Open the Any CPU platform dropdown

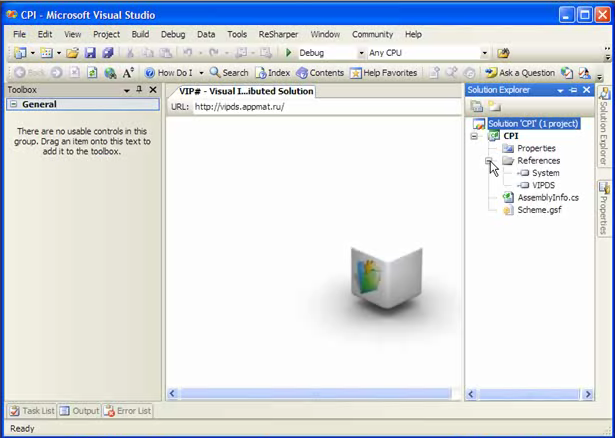point(485,53)
